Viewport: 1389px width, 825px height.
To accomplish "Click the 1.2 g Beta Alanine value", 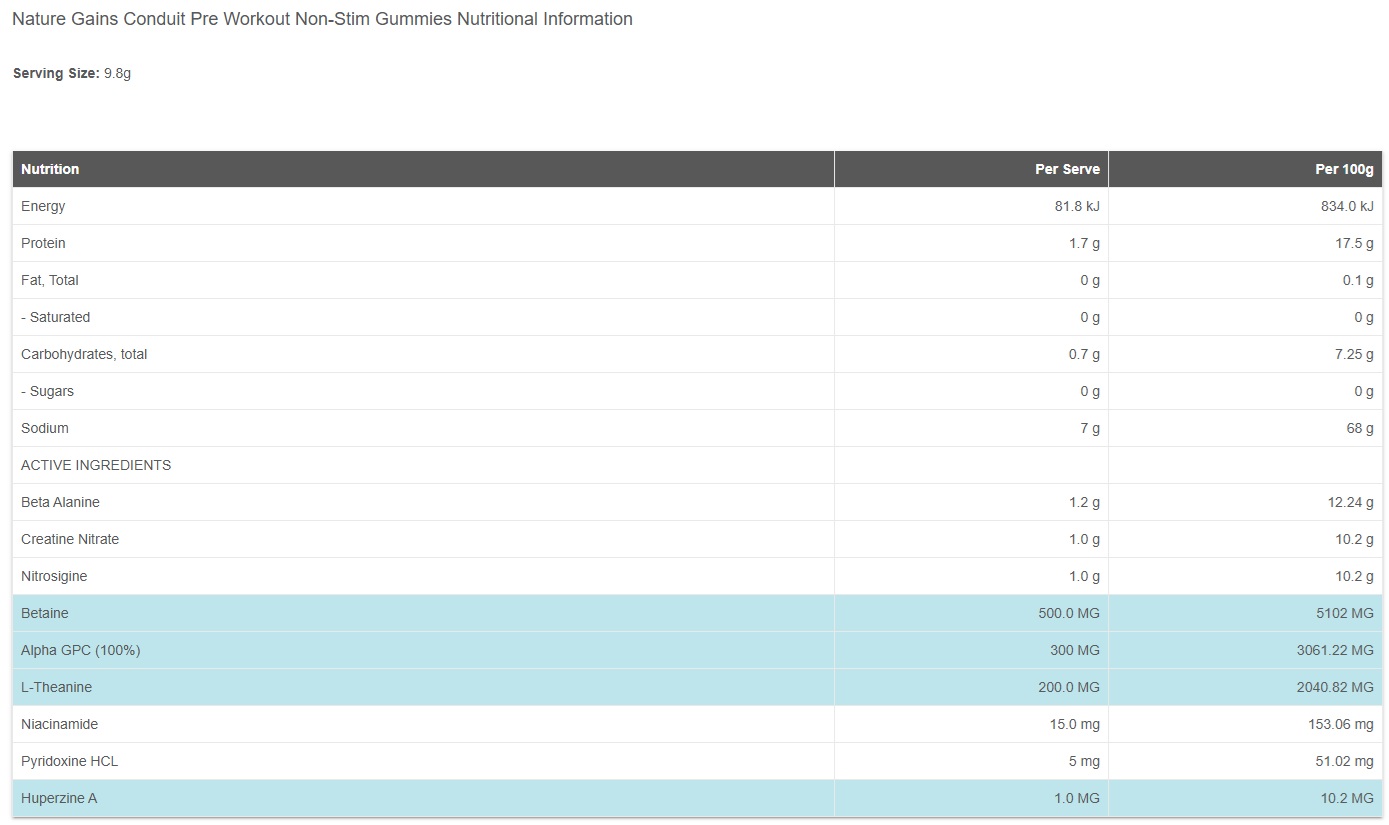I will pos(1084,502).
